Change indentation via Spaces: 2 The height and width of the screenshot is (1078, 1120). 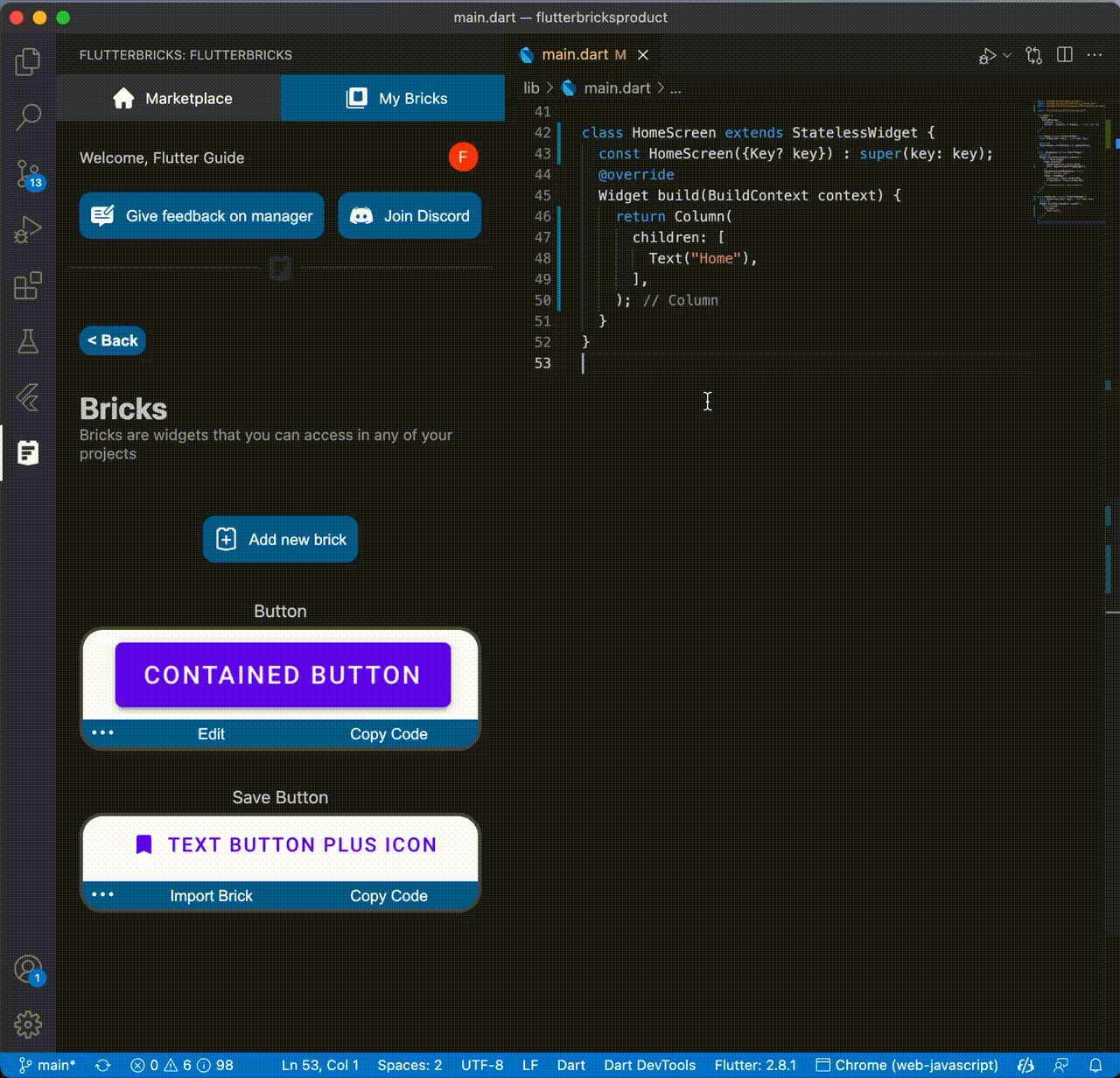click(x=409, y=1065)
